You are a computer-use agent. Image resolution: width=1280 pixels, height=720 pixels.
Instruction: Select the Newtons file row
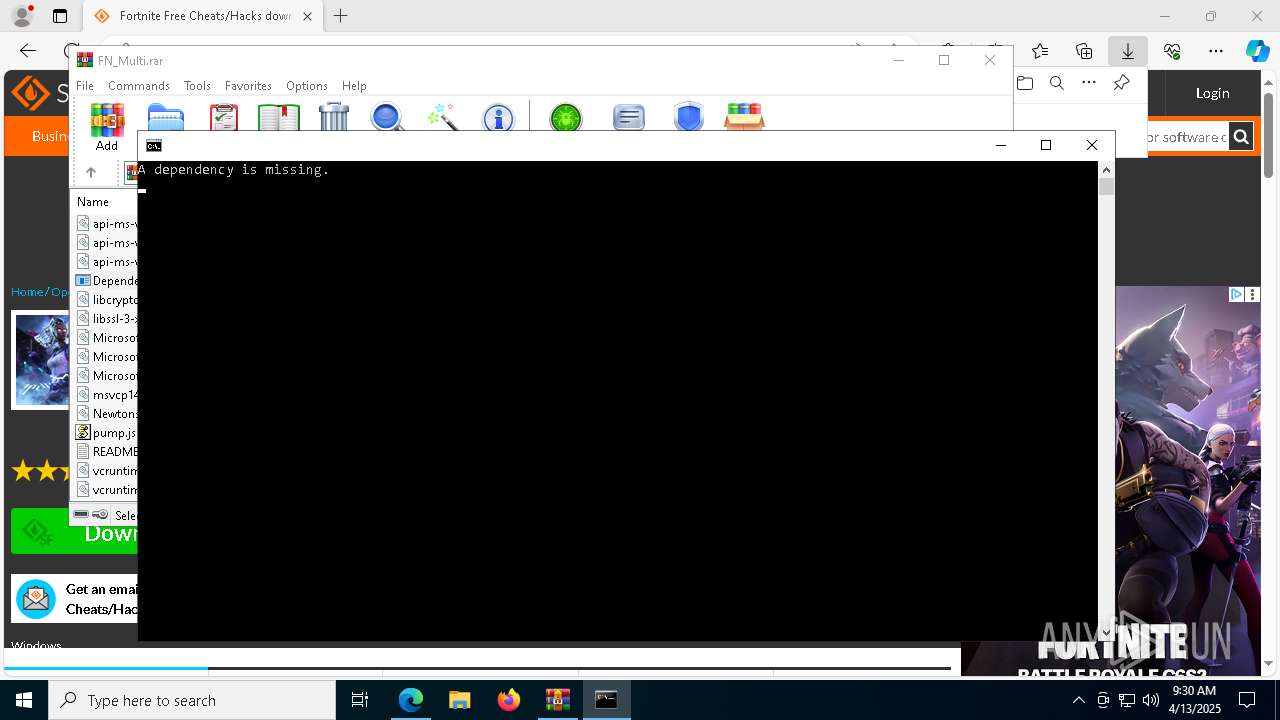coord(106,414)
